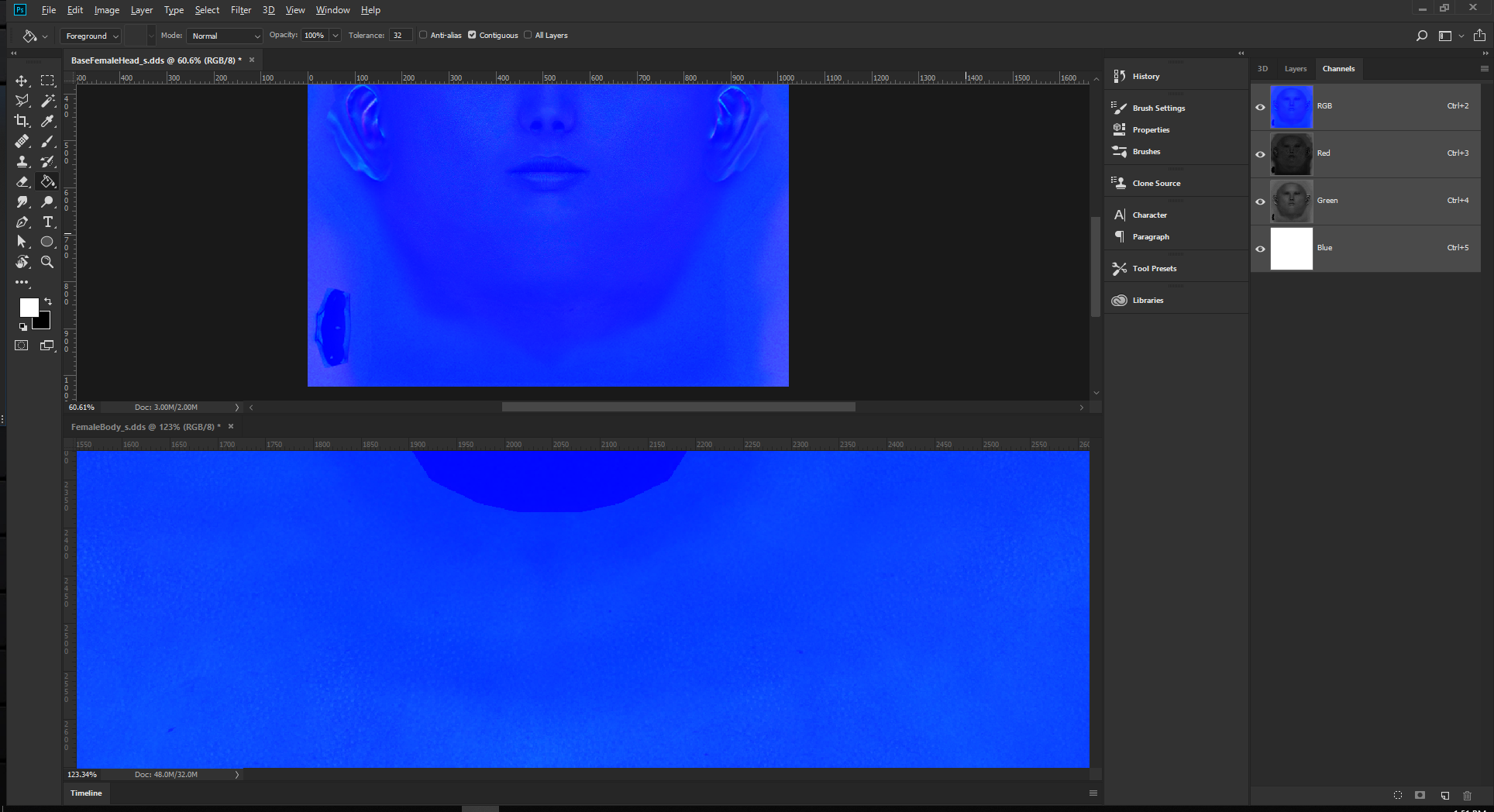Disable the Contiguous option
The height and width of the screenshot is (812, 1494).
point(472,35)
